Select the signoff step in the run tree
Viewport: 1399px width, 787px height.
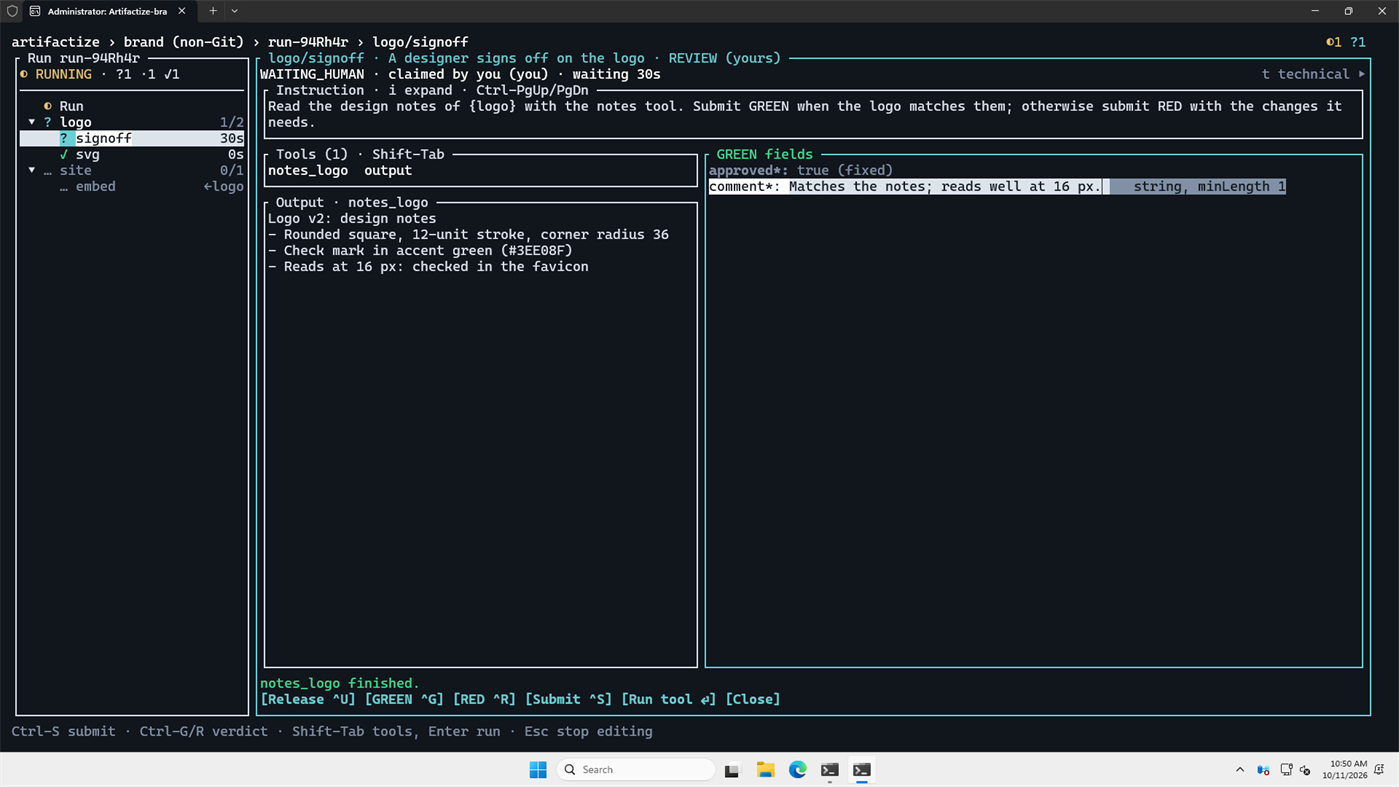click(x=132, y=138)
